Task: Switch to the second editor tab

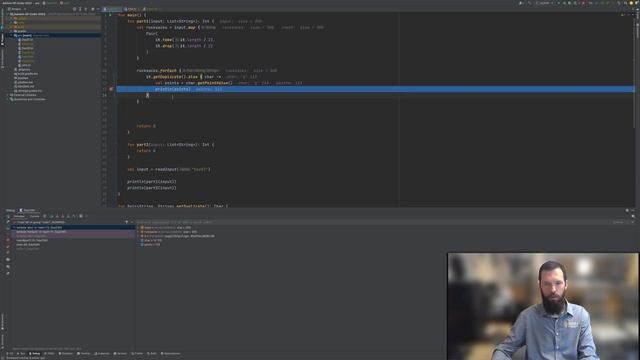Action: tap(131, 9)
